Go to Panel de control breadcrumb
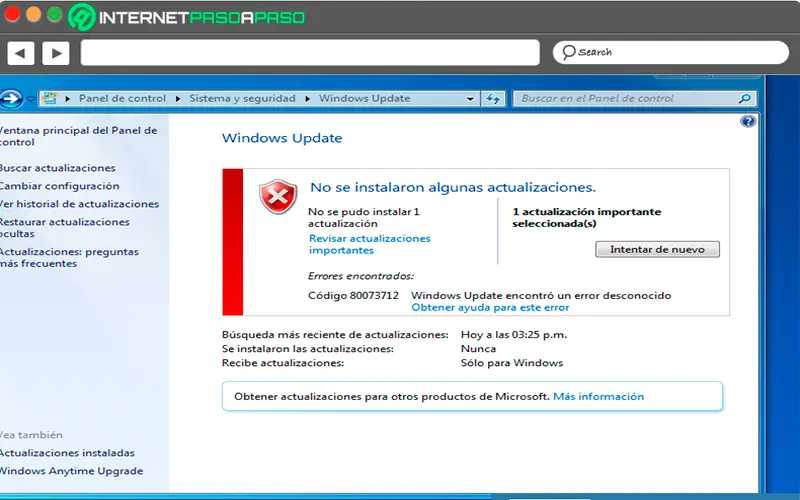The height and width of the screenshot is (500, 800). click(x=122, y=98)
